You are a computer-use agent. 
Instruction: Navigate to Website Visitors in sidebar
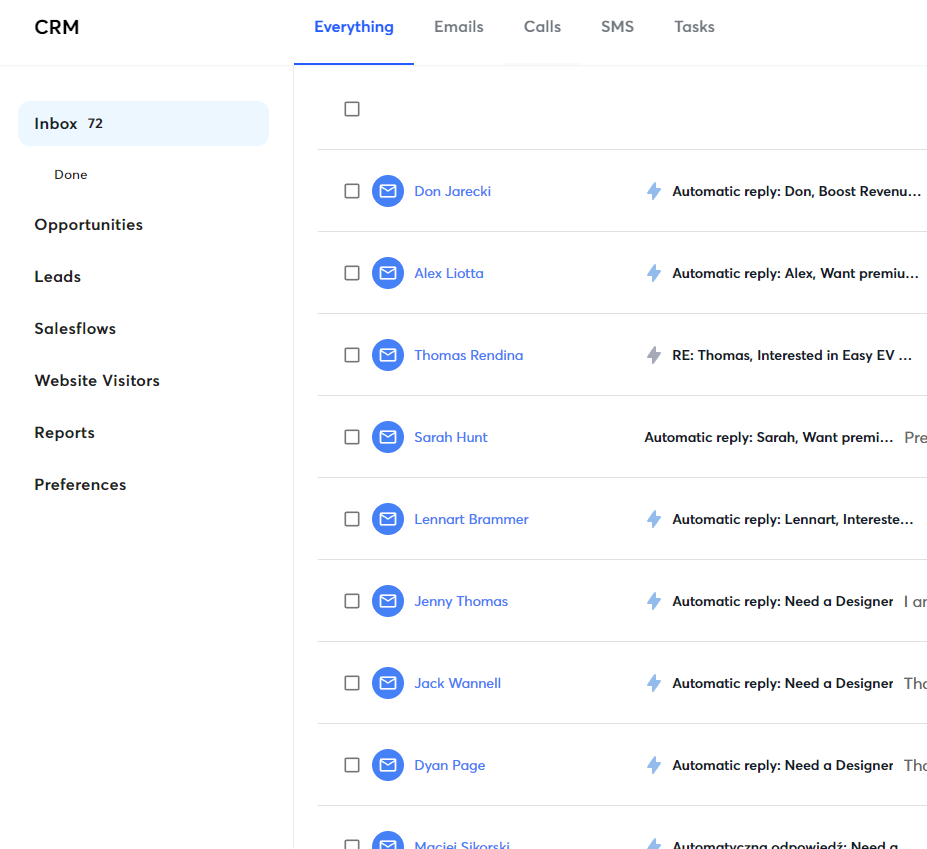click(97, 381)
